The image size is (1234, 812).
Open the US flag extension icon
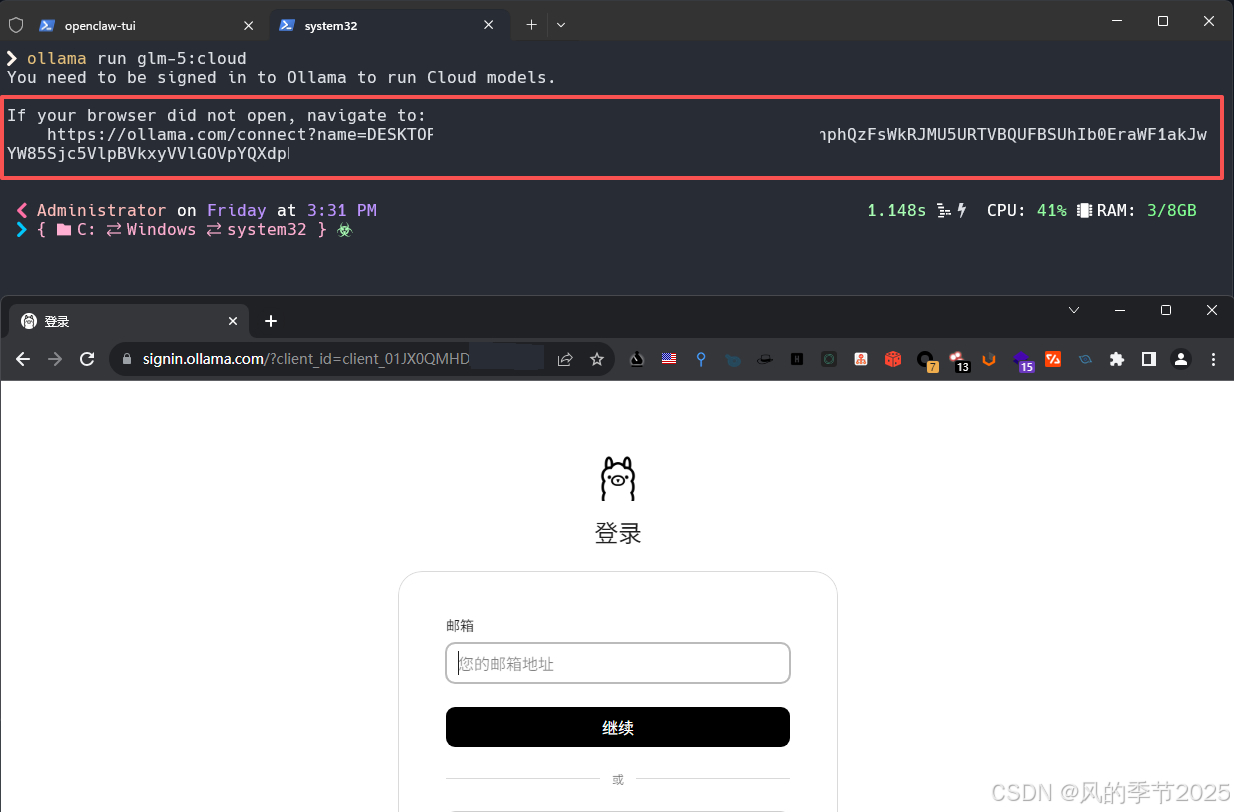[669, 359]
